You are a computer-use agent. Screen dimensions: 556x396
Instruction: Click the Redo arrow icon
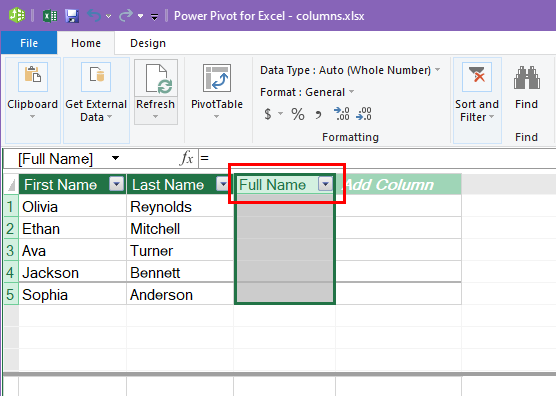pyautogui.click(x=126, y=16)
